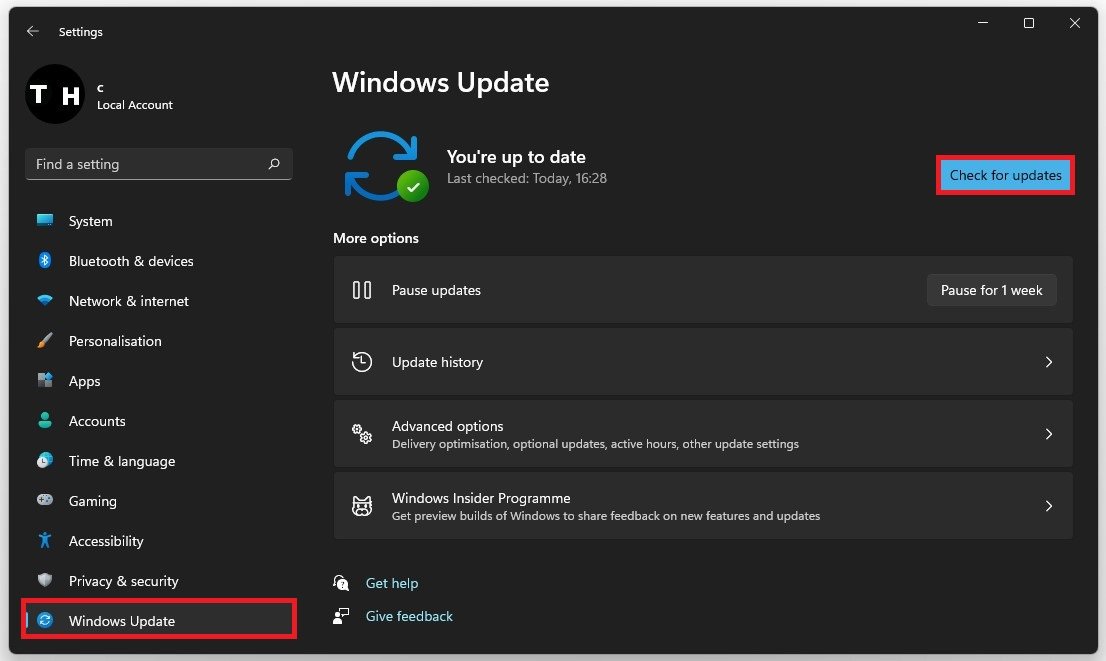Viewport: 1106px width, 661px height.
Task: Click the Advanced options title
Action: (x=447, y=426)
